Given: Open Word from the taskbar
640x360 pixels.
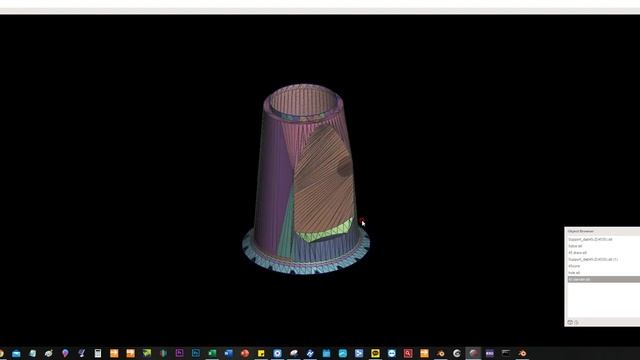Looking at the screenshot, I should click(228, 353).
